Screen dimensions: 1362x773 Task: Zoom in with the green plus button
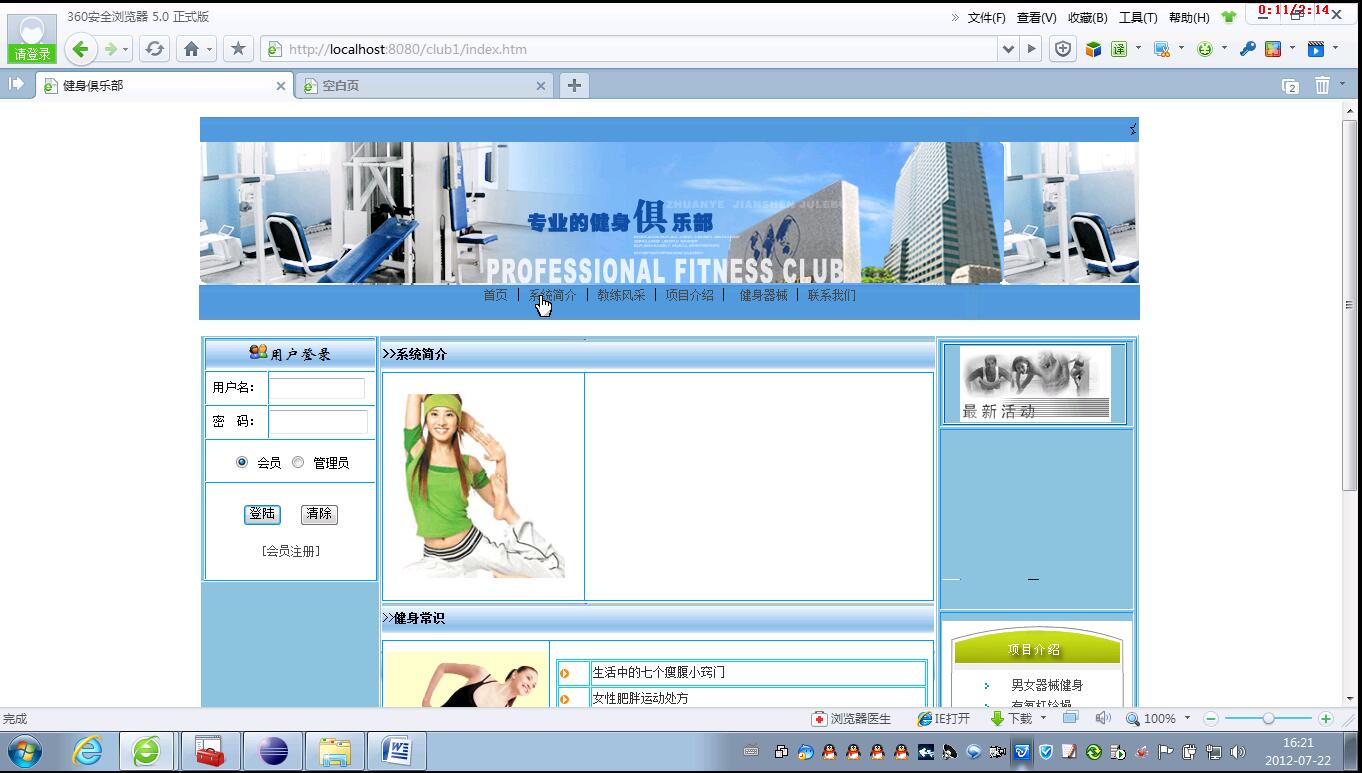[x=1325, y=718]
